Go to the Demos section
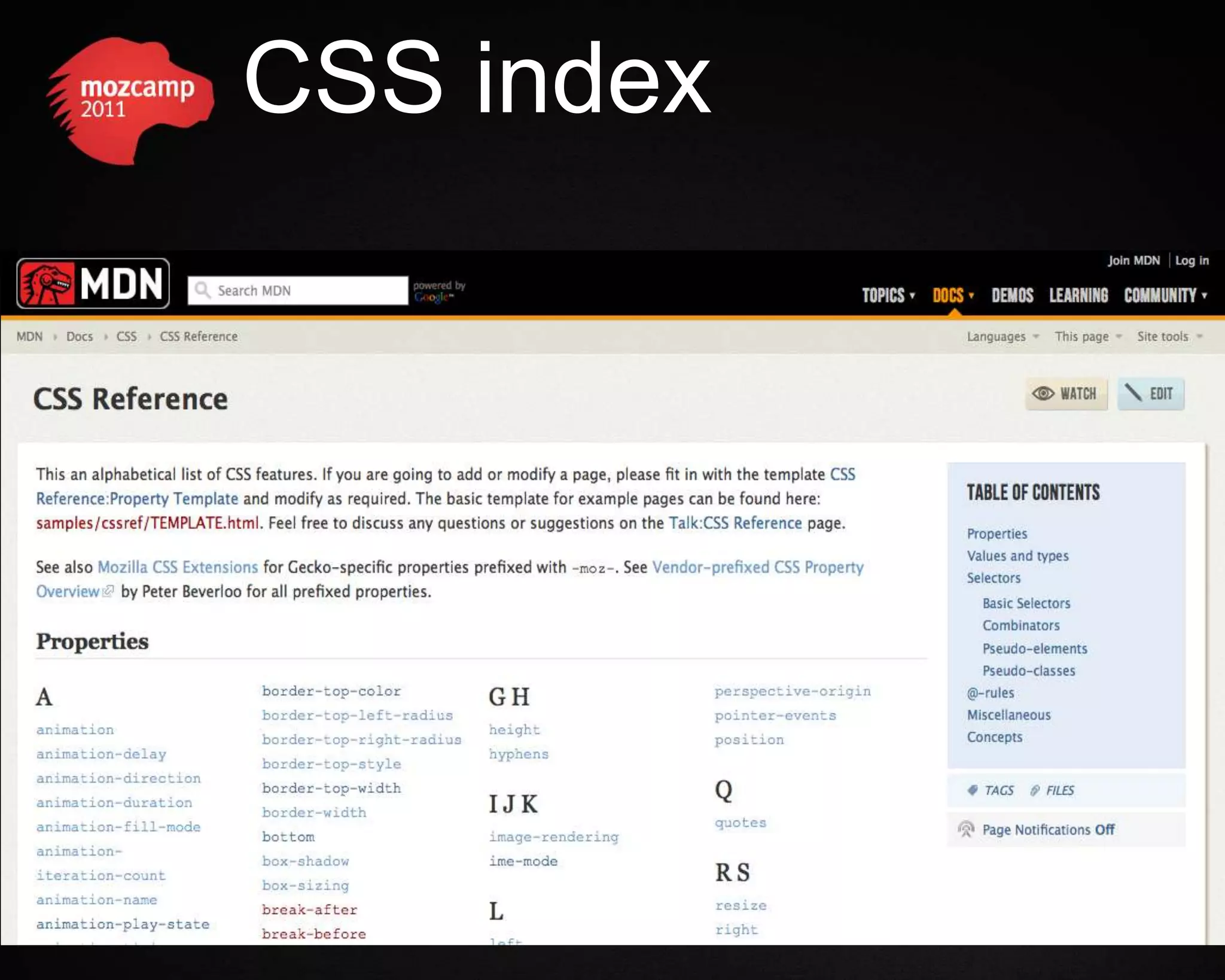1225x980 pixels. point(1013,296)
